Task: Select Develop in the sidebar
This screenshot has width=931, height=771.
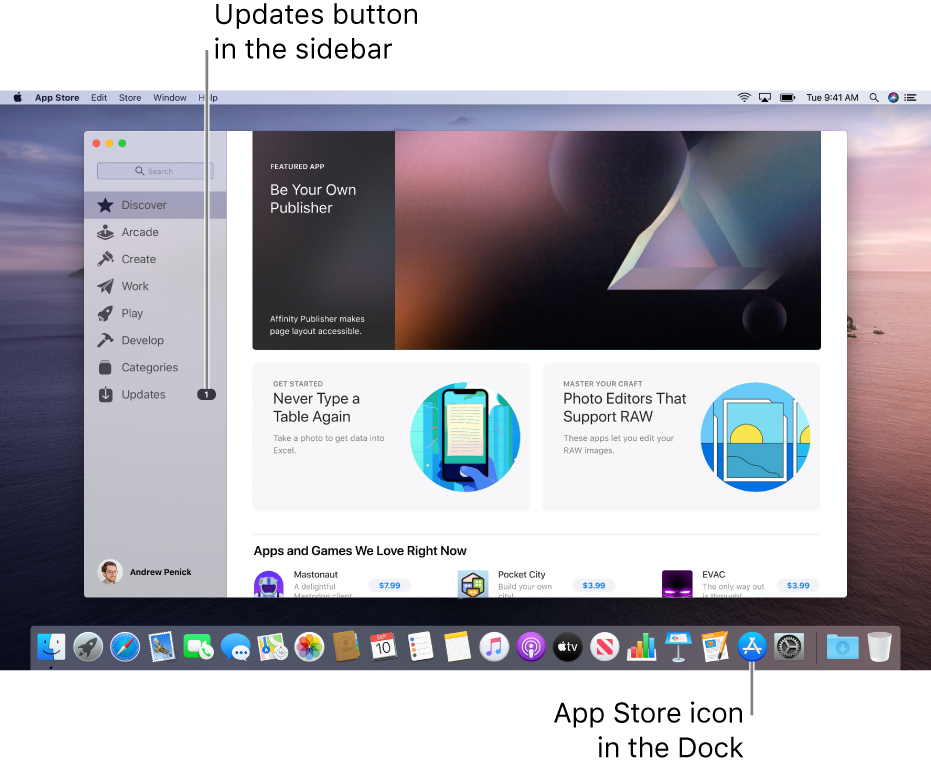Action: tap(155, 341)
